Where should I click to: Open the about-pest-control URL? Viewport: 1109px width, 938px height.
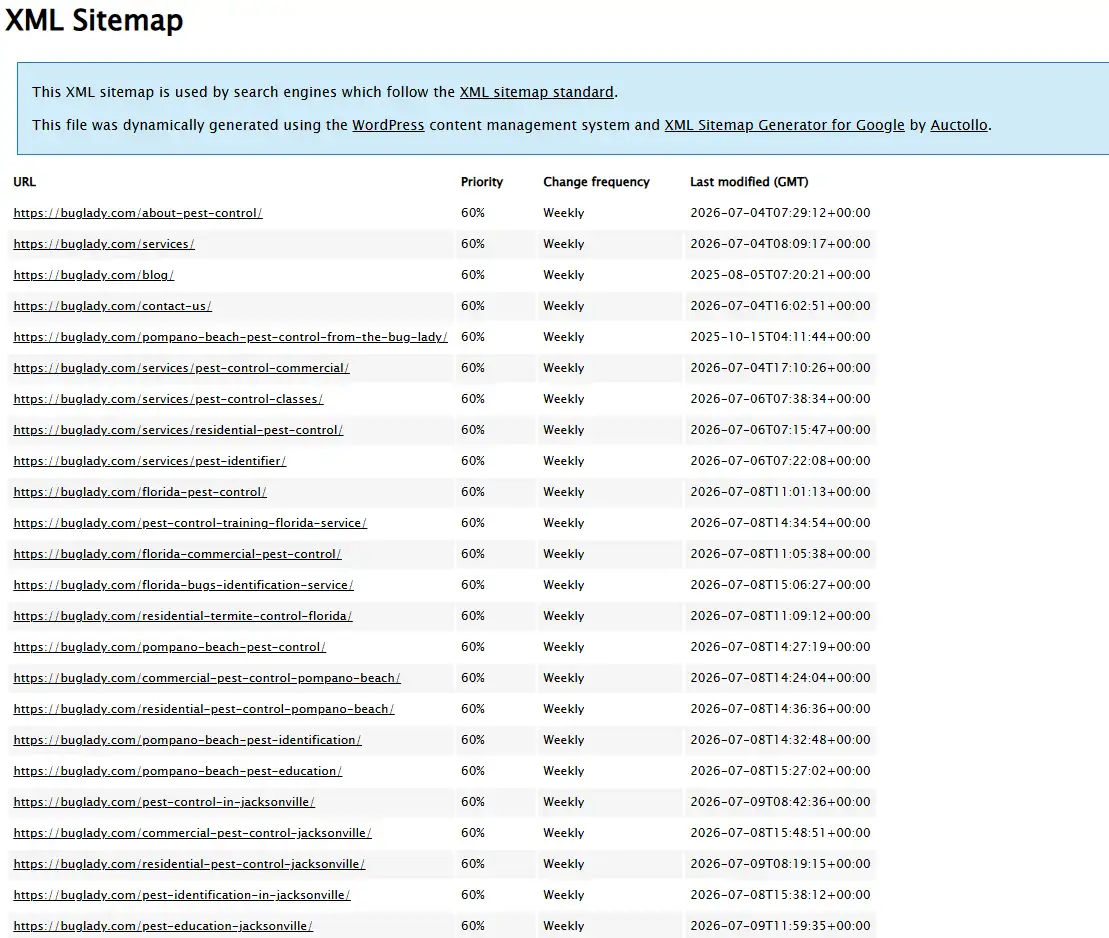click(x=138, y=213)
